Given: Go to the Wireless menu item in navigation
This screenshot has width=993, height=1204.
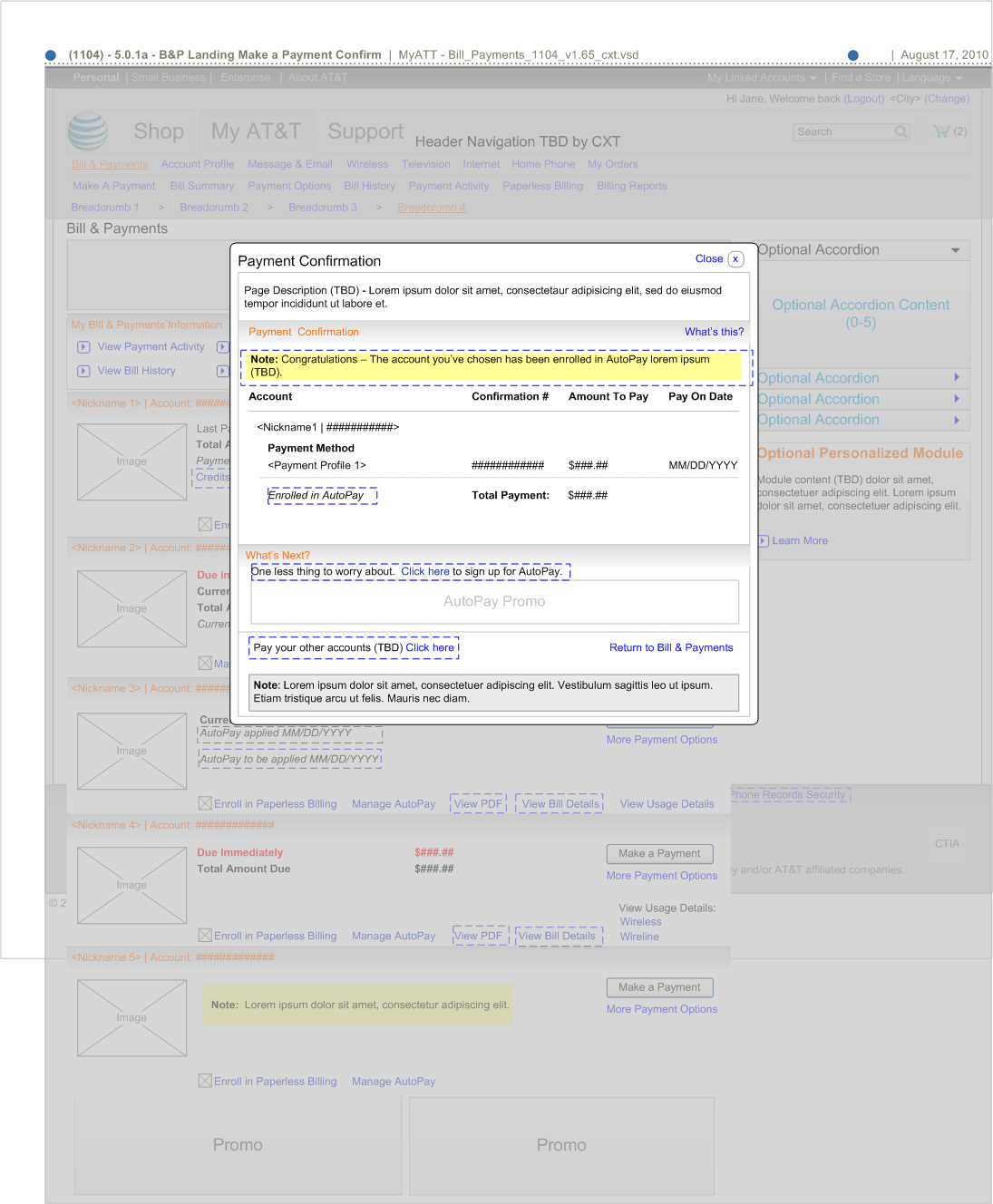Looking at the screenshot, I should pos(367,164).
